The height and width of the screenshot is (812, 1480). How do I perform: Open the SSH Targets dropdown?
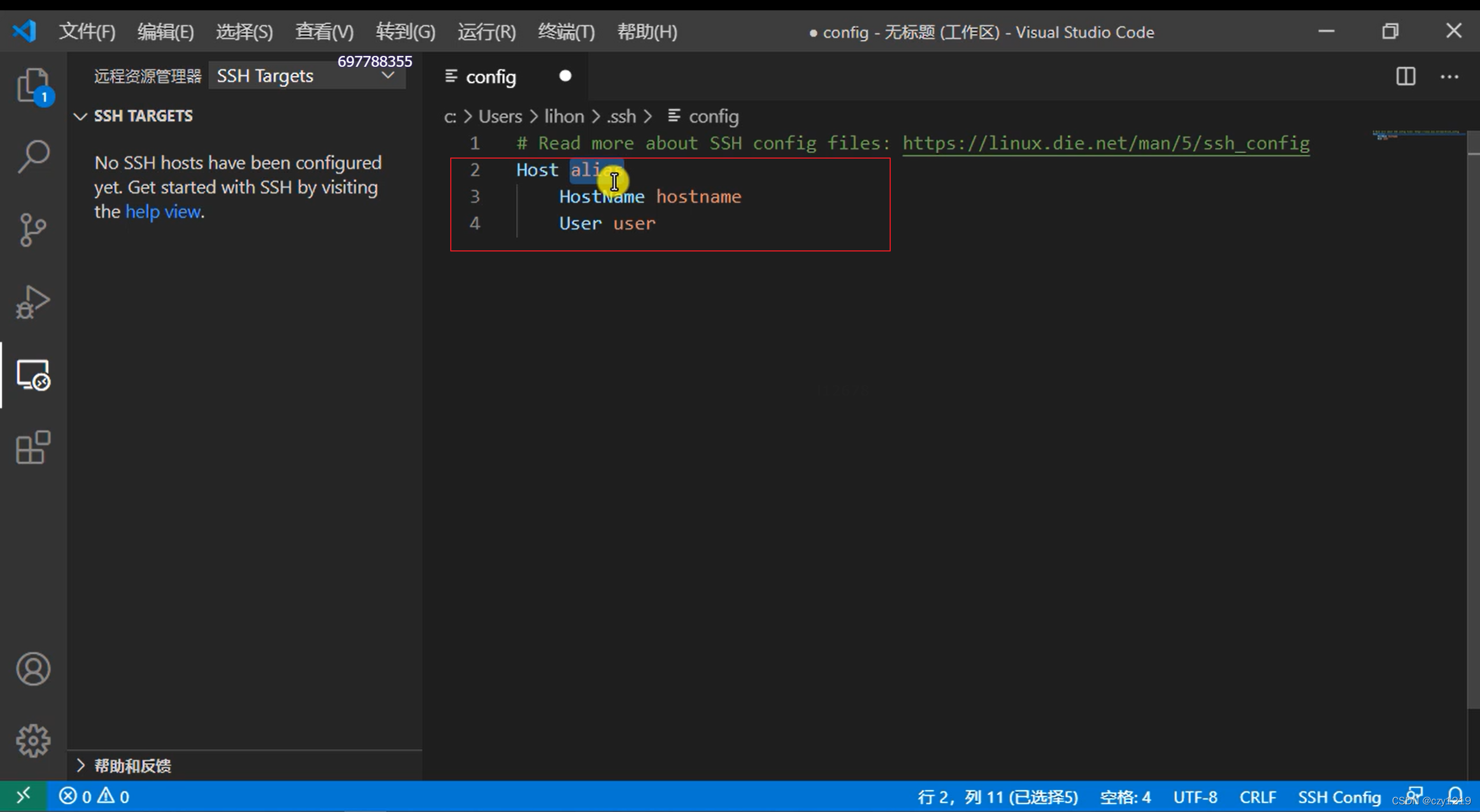(307, 76)
